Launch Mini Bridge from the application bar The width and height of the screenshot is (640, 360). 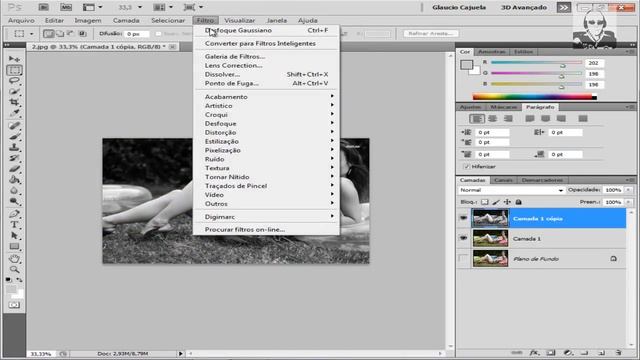66,7
